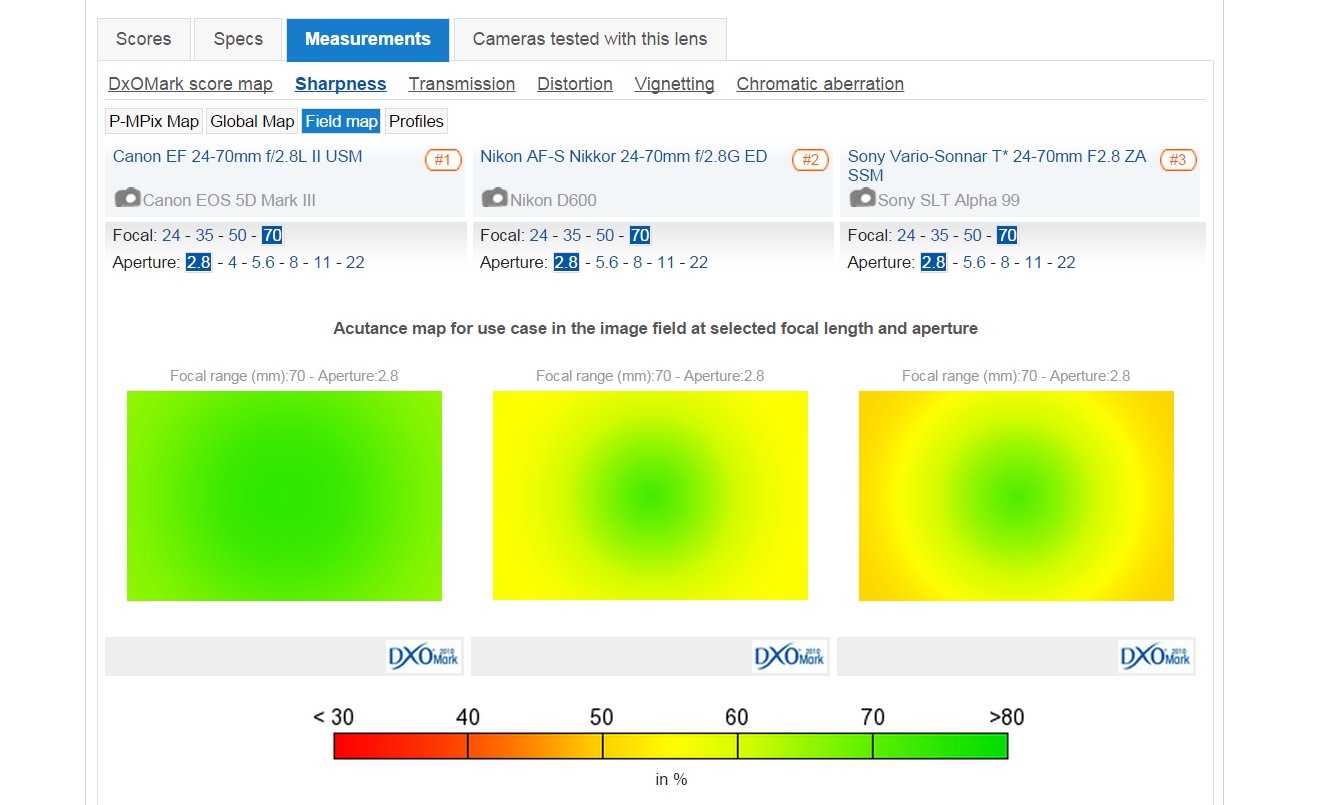
Task: Set Nikon aperture to 11
Action: [x=665, y=262]
